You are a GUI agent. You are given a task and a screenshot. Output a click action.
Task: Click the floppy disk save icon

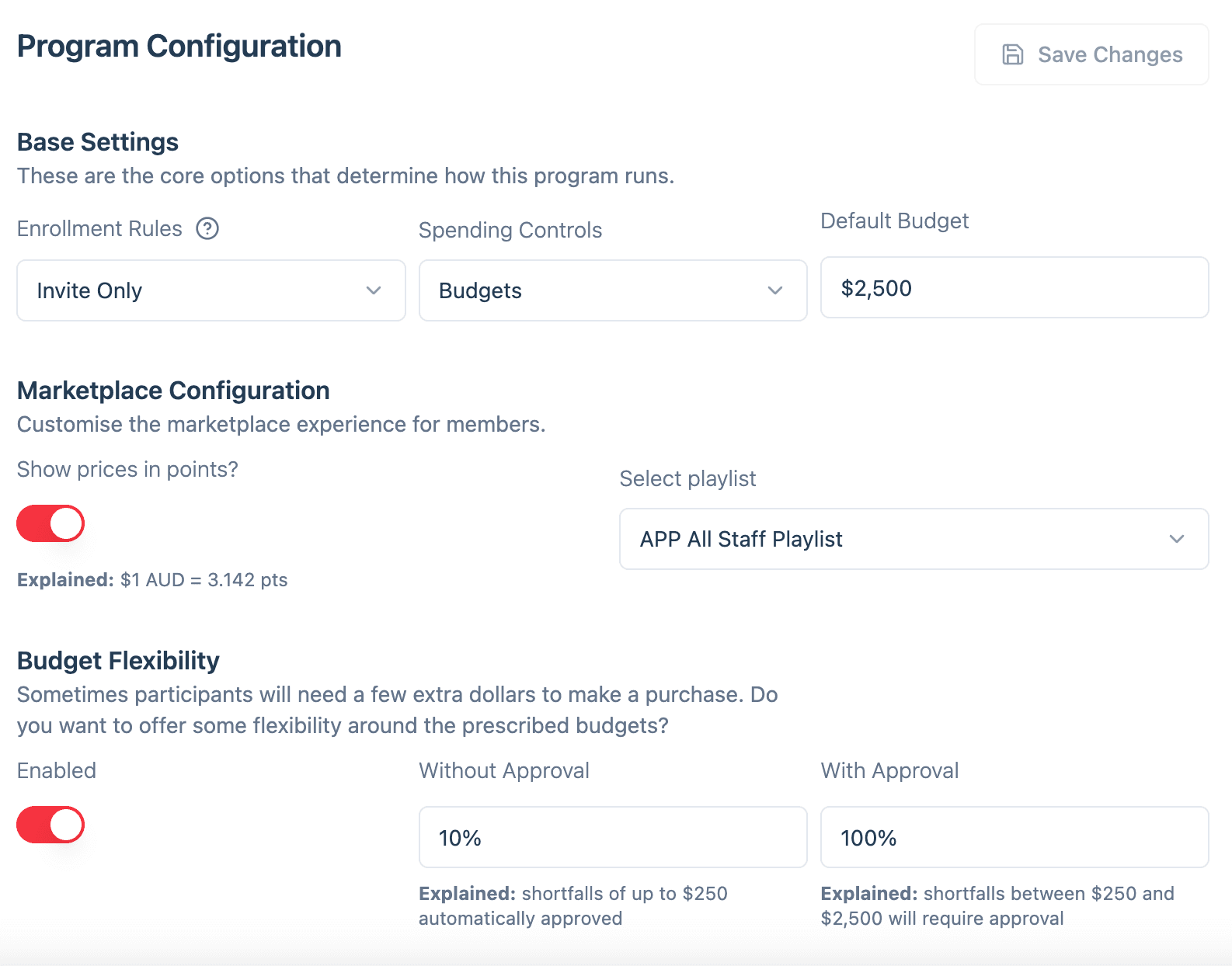click(1012, 54)
